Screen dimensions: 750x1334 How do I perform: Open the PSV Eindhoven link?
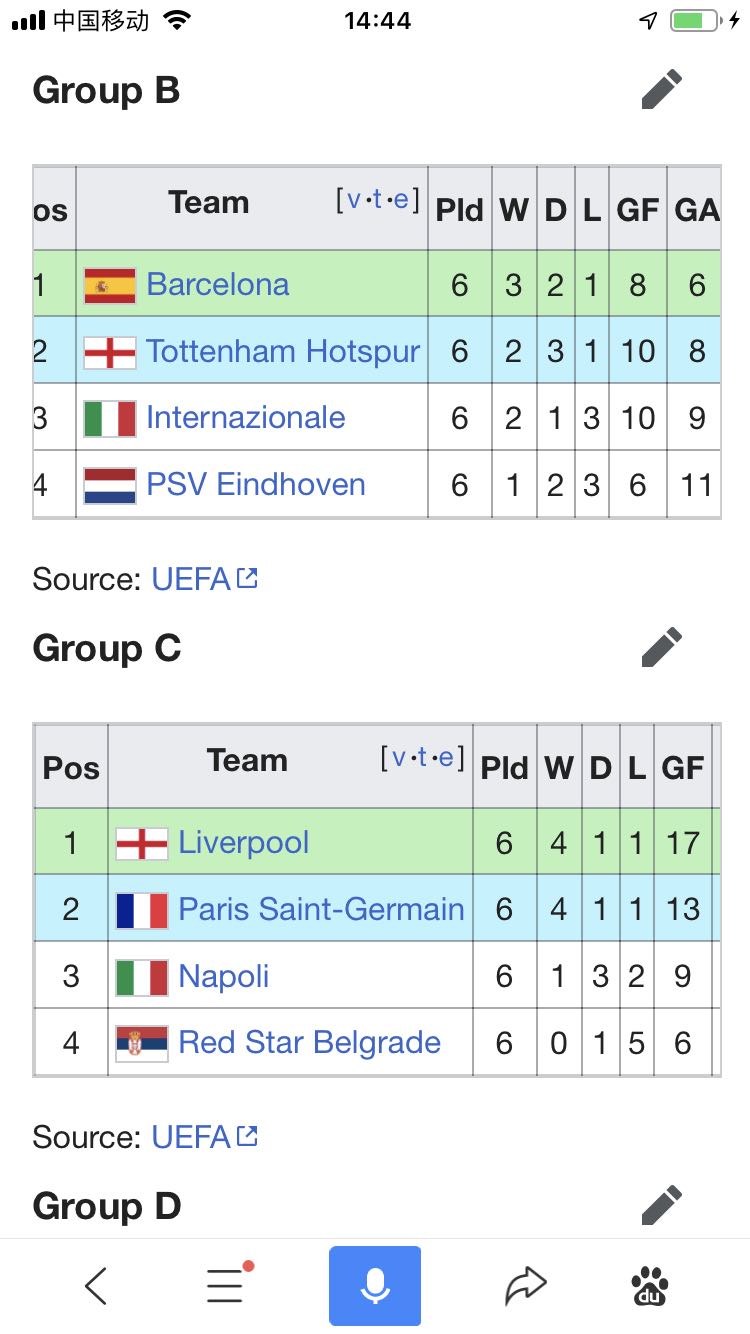pos(256,484)
